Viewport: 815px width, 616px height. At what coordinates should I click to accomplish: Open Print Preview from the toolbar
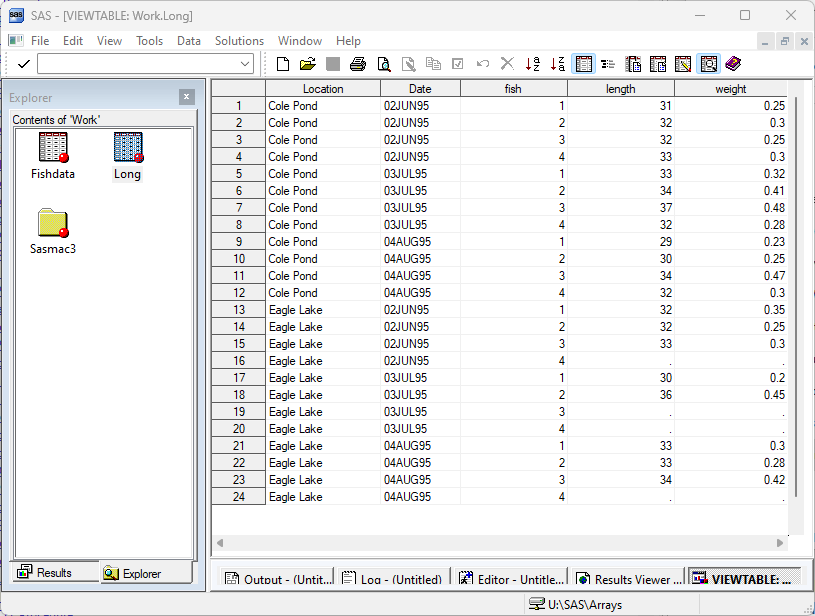[384, 64]
